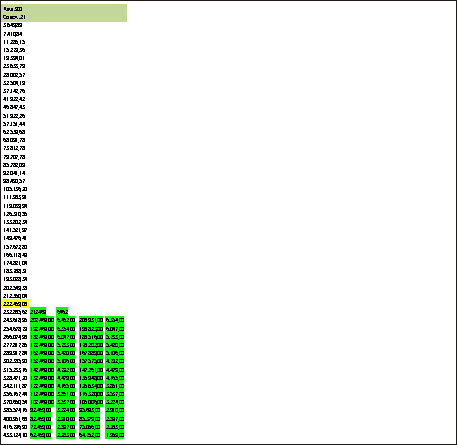The height and width of the screenshot is (445, 457).
Task: Select the green cell showing 102.462,00
Action: tap(42, 402)
